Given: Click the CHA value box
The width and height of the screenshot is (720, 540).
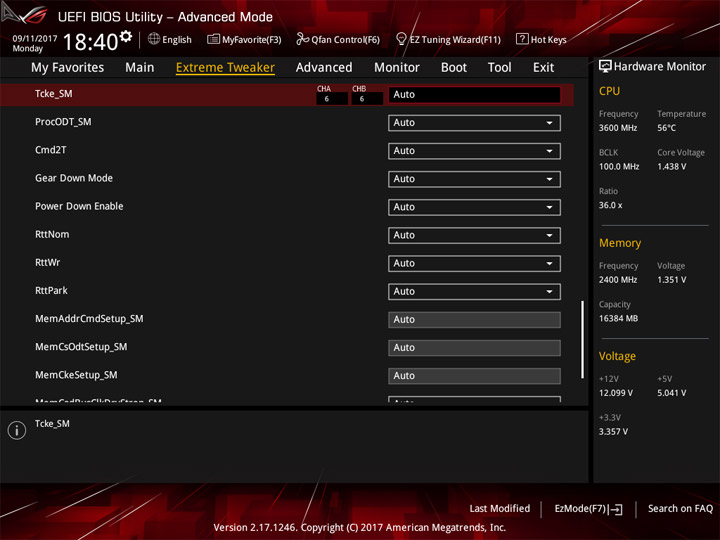Looking at the screenshot, I should [x=332, y=99].
